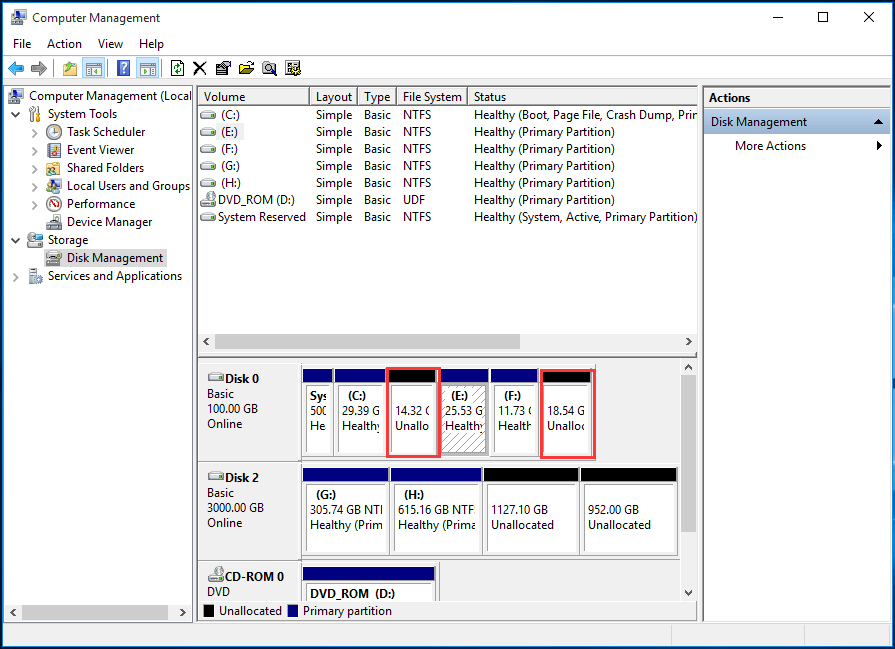Viewport: 895px width, 649px height.
Task: Click the Primary partition blue legend swatch
Action: click(293, 611)
